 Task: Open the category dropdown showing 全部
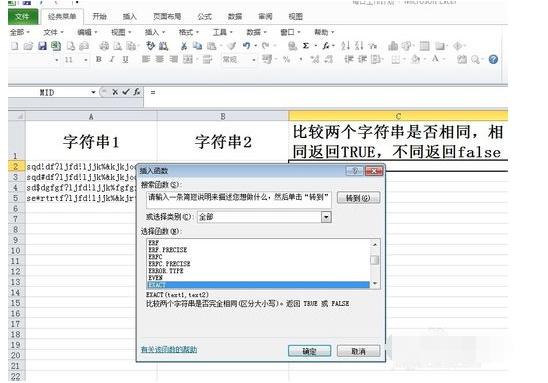click(326, 217)
